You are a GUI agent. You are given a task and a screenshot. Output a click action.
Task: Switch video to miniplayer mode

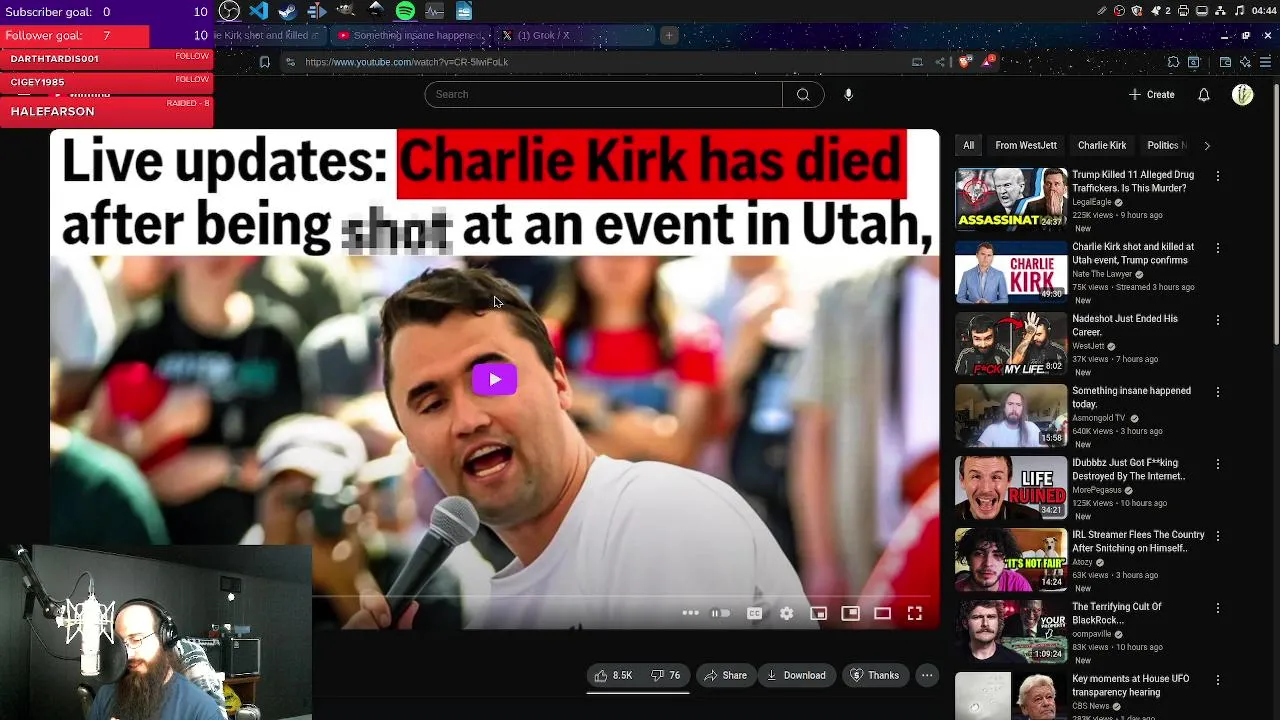[818, 613]
